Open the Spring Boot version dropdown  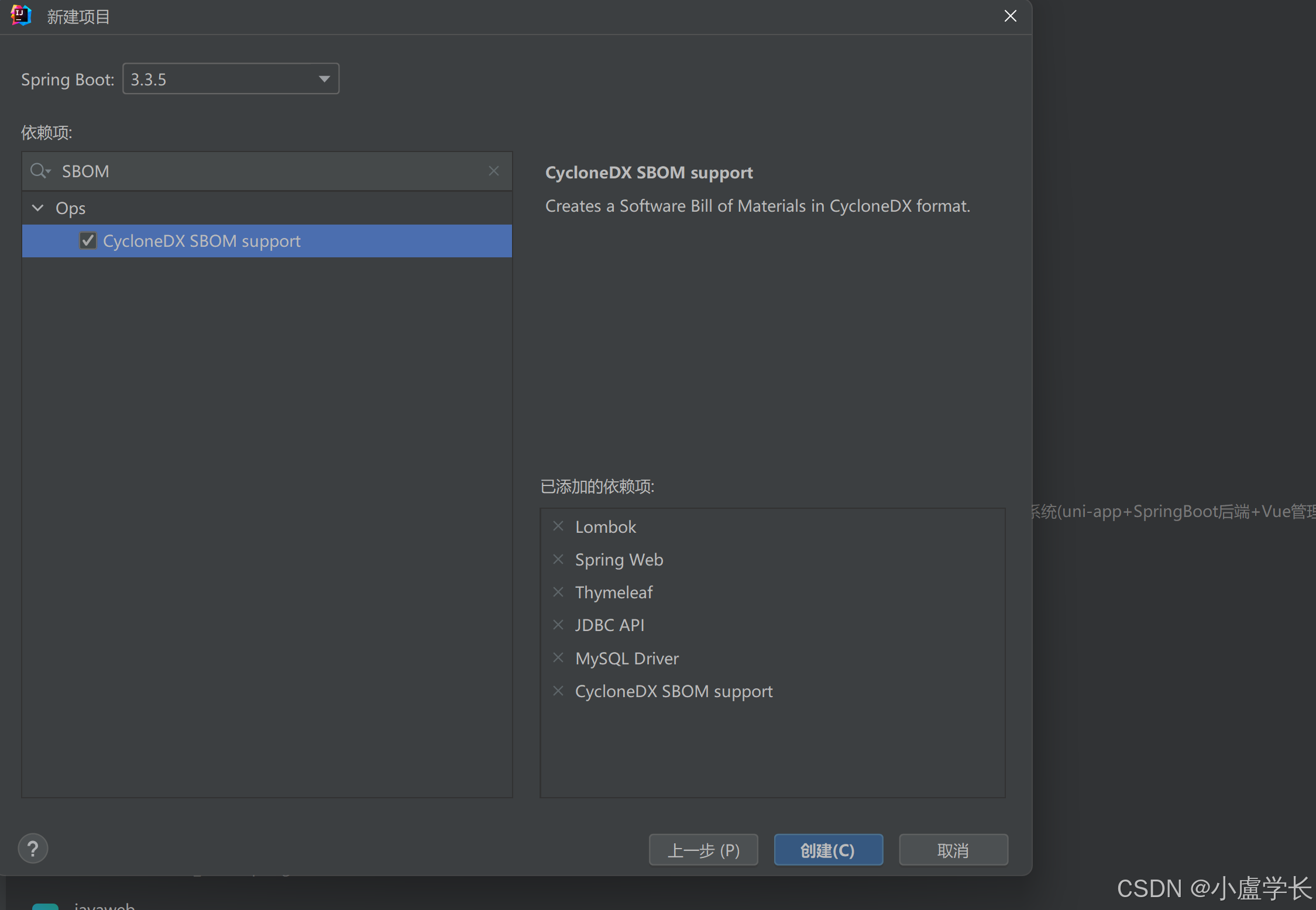[231, 79]
